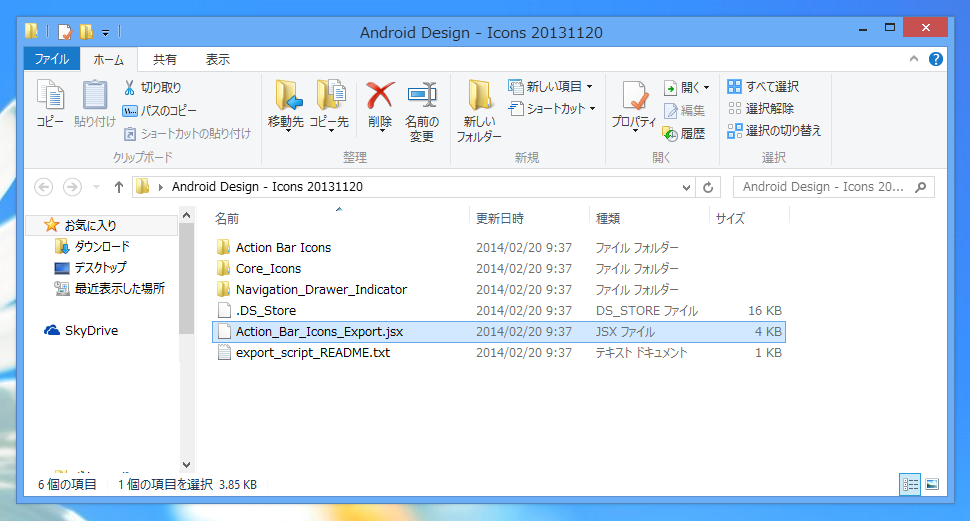
Task: Click navigation pane scroll down arrow
Action: [186, 465]
